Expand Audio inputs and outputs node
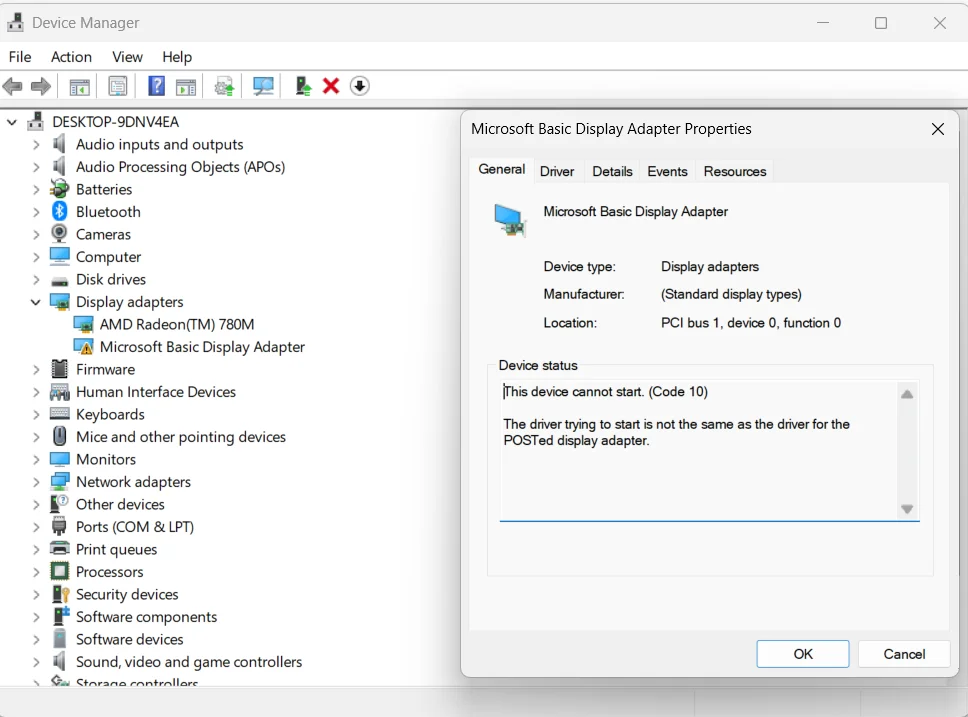Screen dimensions: 968x717 tap(36, 145)
